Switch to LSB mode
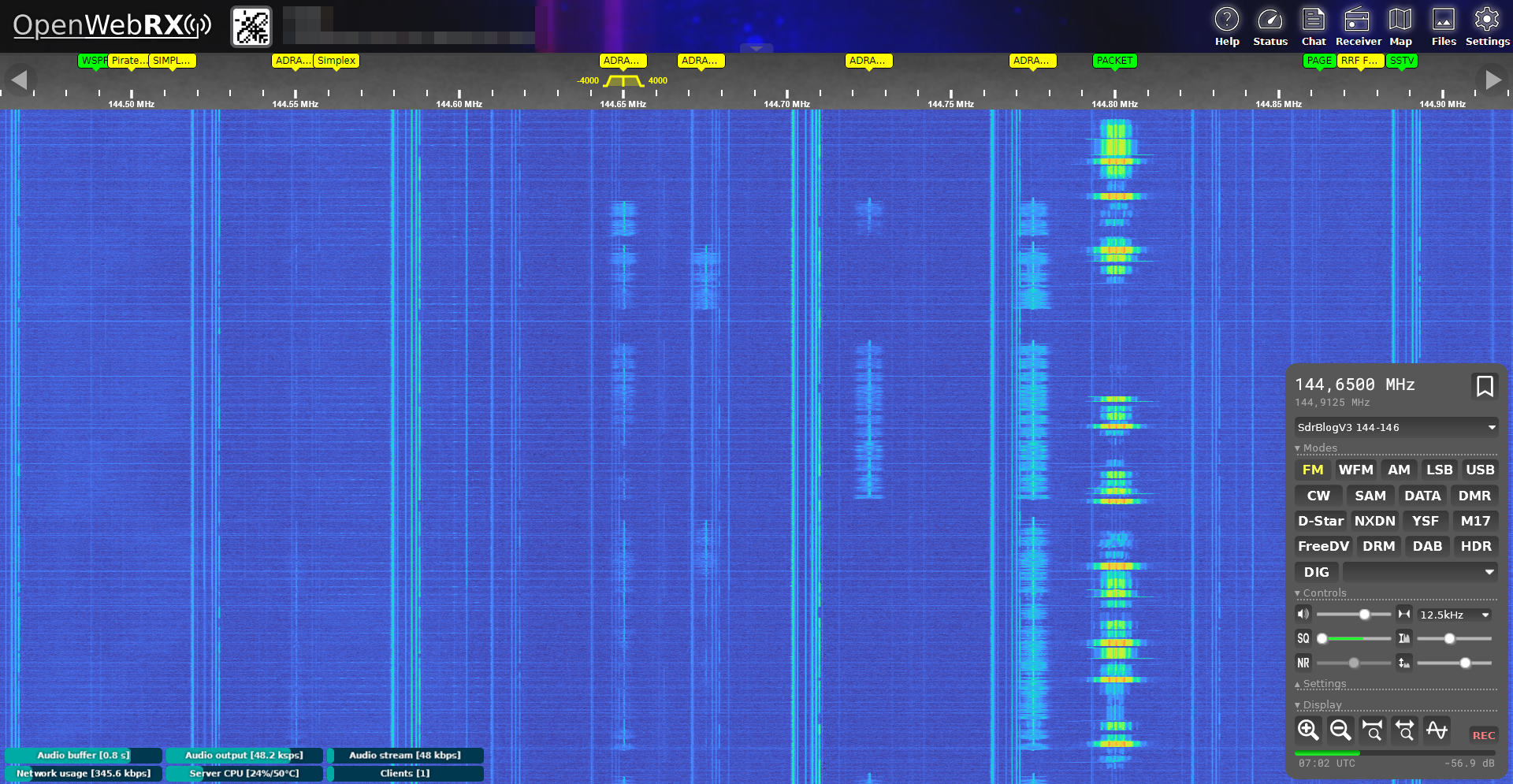Image resolution: width=1513 pixels, height=784 pixels. coord(1439,470)
